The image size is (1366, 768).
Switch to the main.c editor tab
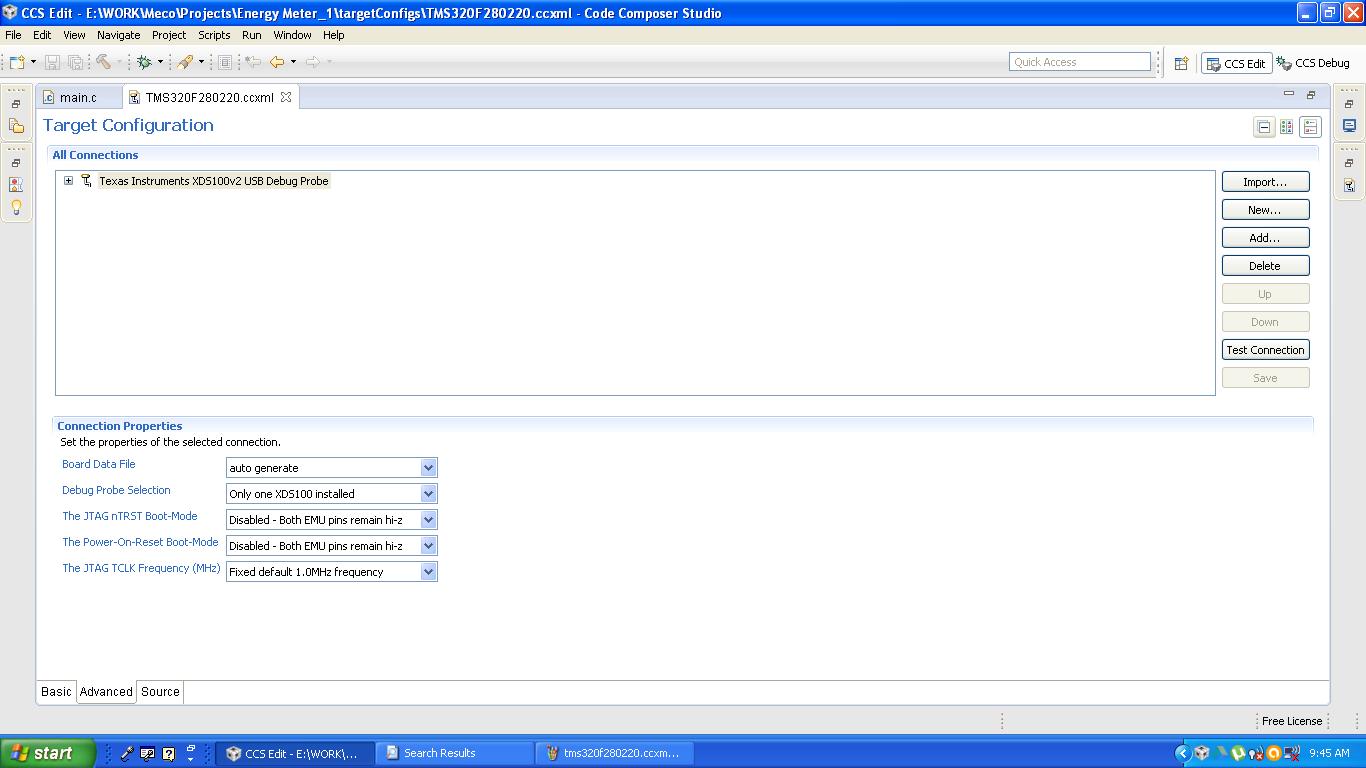pyautogui.click(x=78, y=98)
